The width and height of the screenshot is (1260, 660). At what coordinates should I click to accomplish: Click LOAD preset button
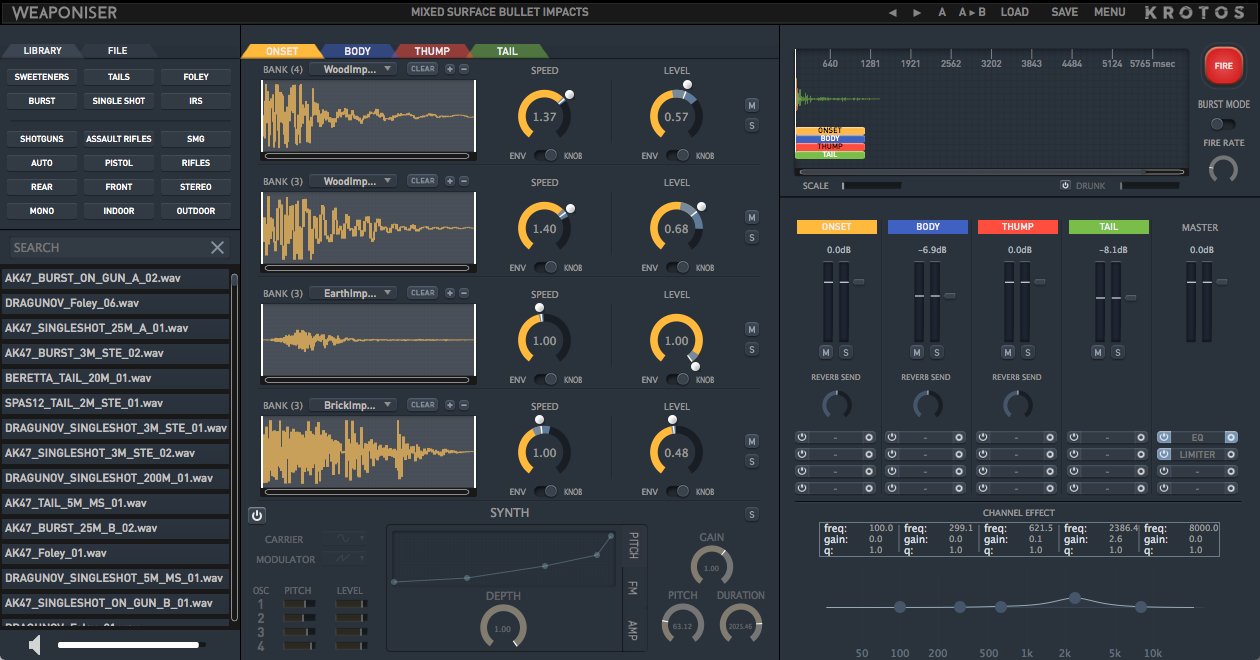click(x=1014, y=13)
